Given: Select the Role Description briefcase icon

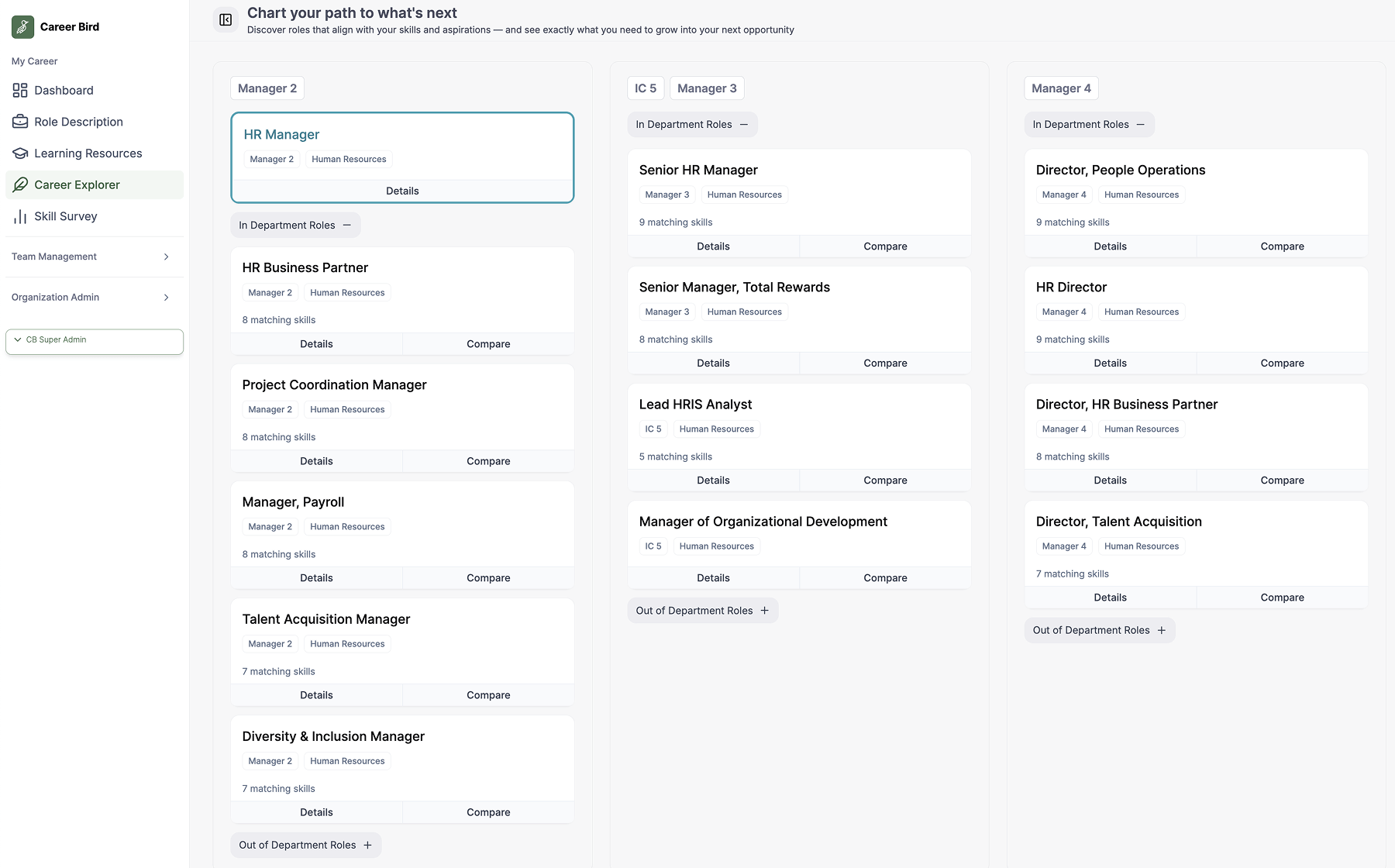Looking at the screenshot, I should (x=20, y=122).
